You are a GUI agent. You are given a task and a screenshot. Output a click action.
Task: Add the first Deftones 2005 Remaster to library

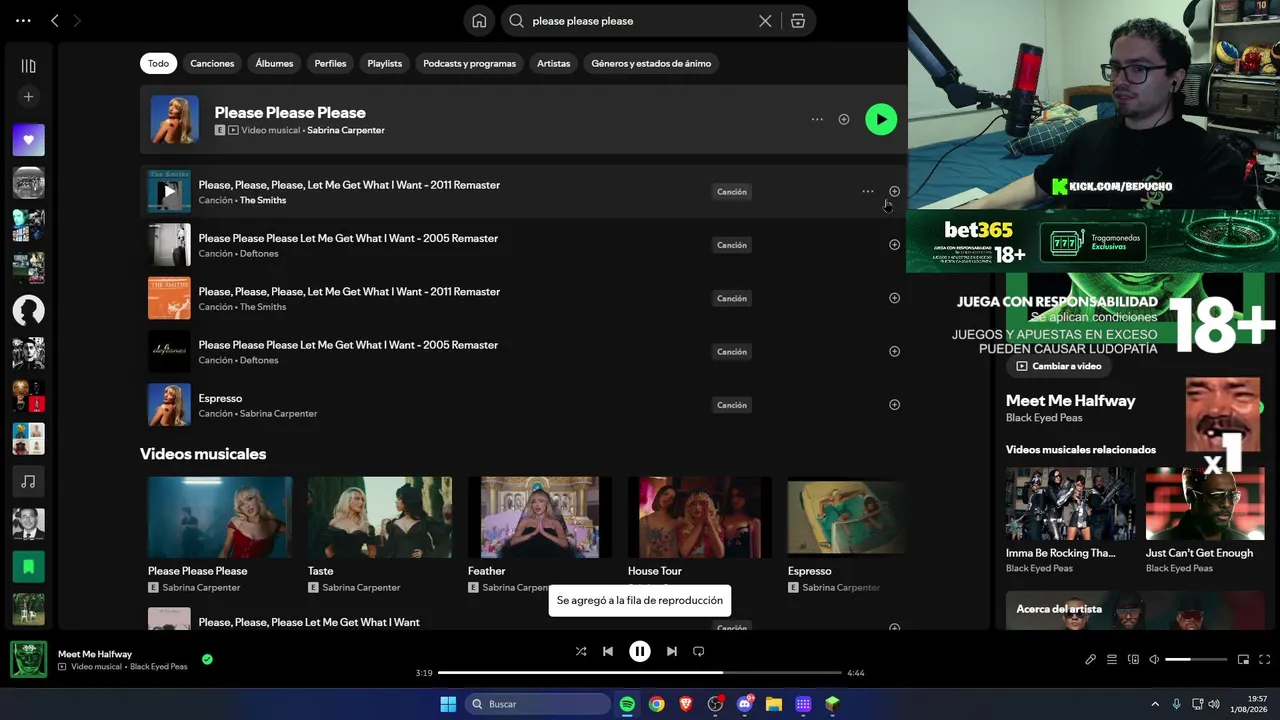tap(894, 245)
